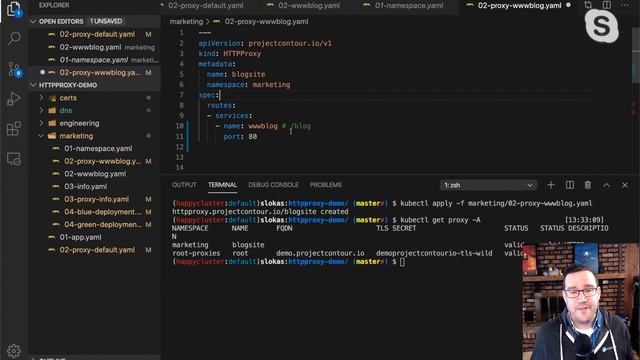
Task: Open the Terminal panel tab
Action: 222,185
